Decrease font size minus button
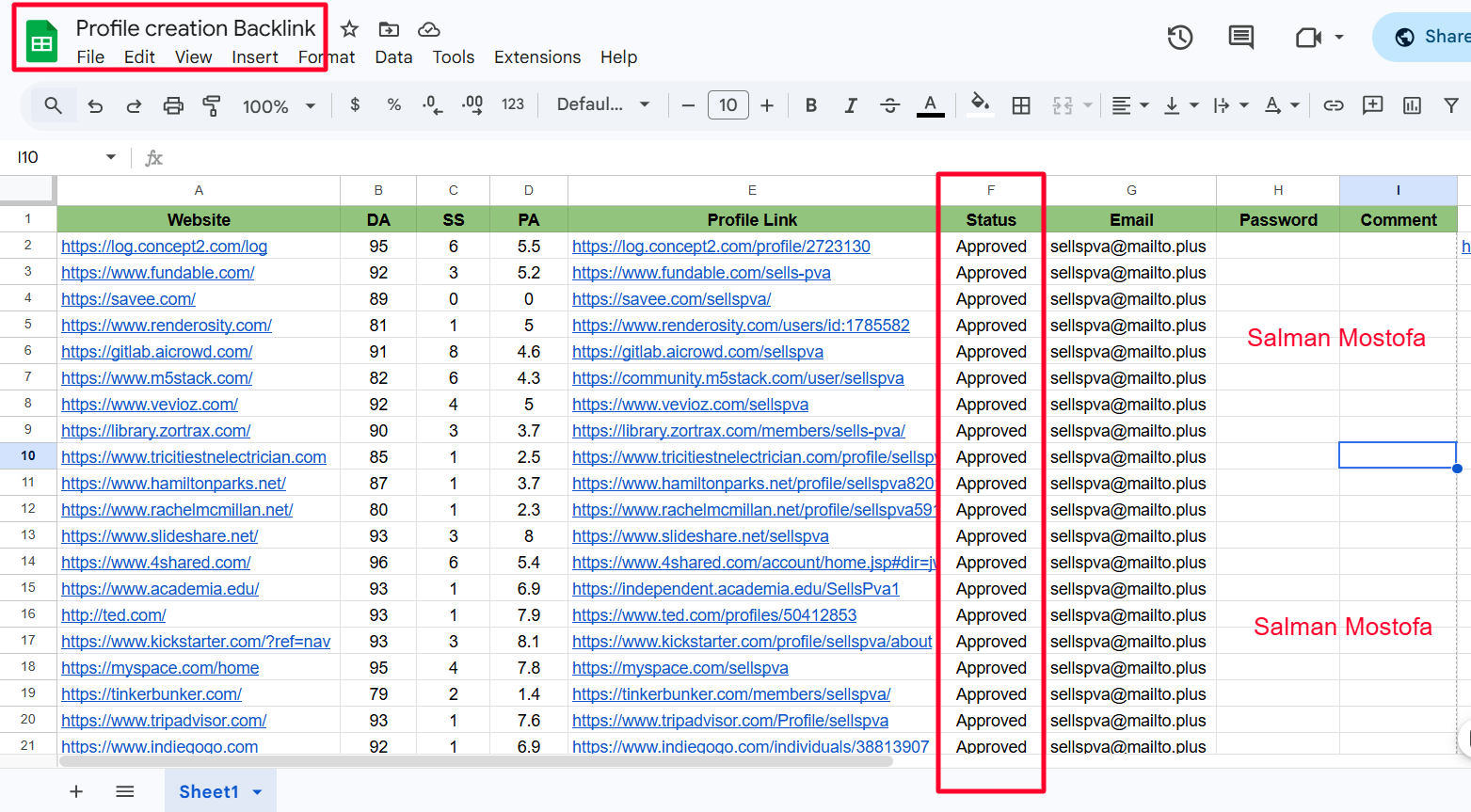Screen dimensions: 1471x812 [688, 105]
